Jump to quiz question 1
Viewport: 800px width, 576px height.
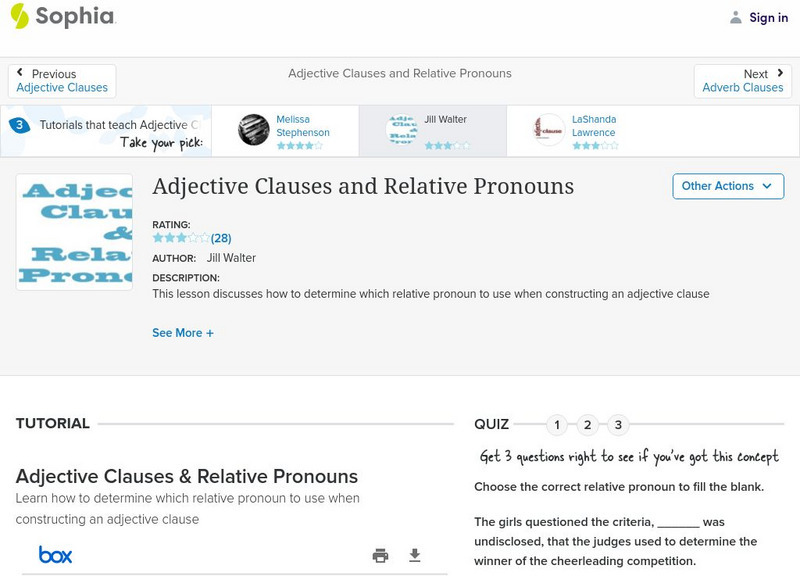[x=557, y=425]
